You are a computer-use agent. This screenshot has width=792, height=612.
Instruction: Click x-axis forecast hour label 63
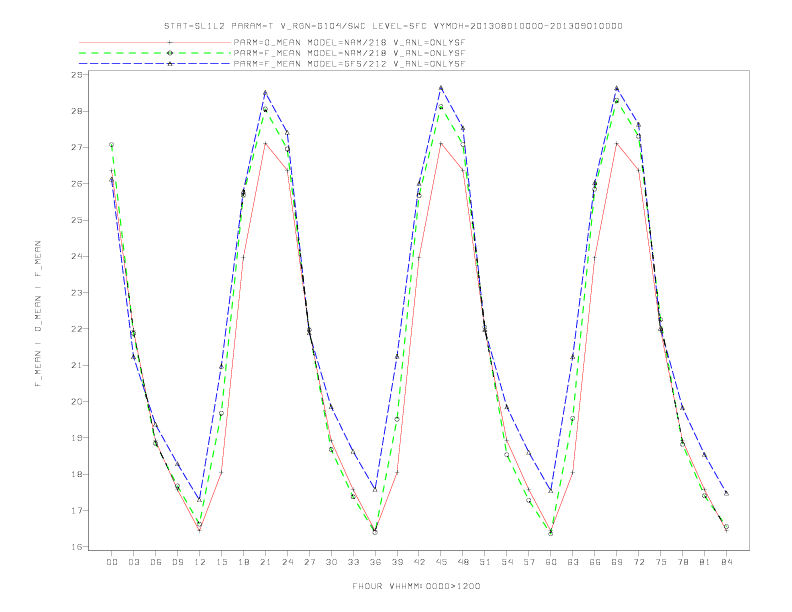pyautogui.click(x=573, y=562)
